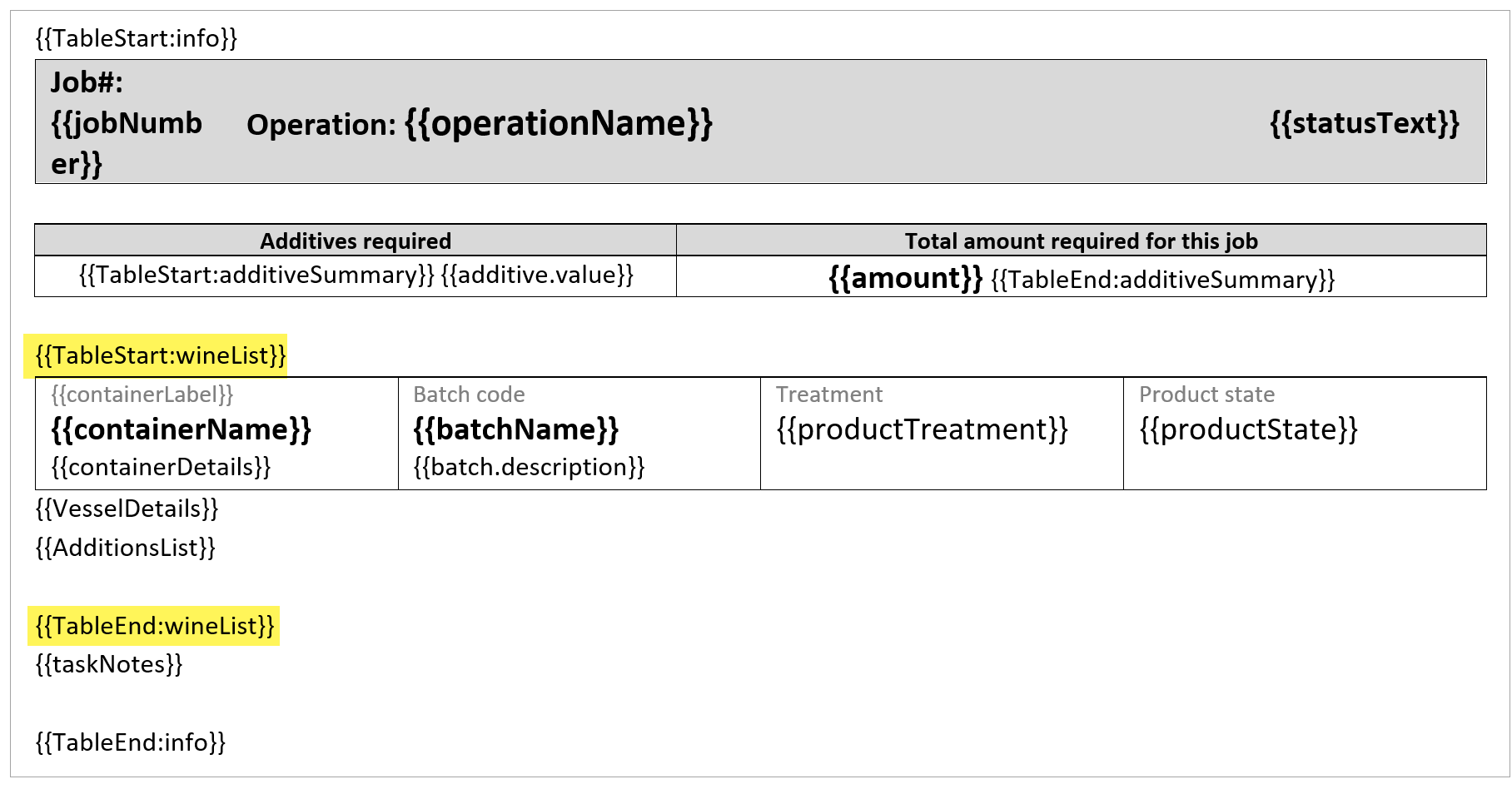
Task: Select the {{containerLabel}} gray field
Action: point(142,394)
